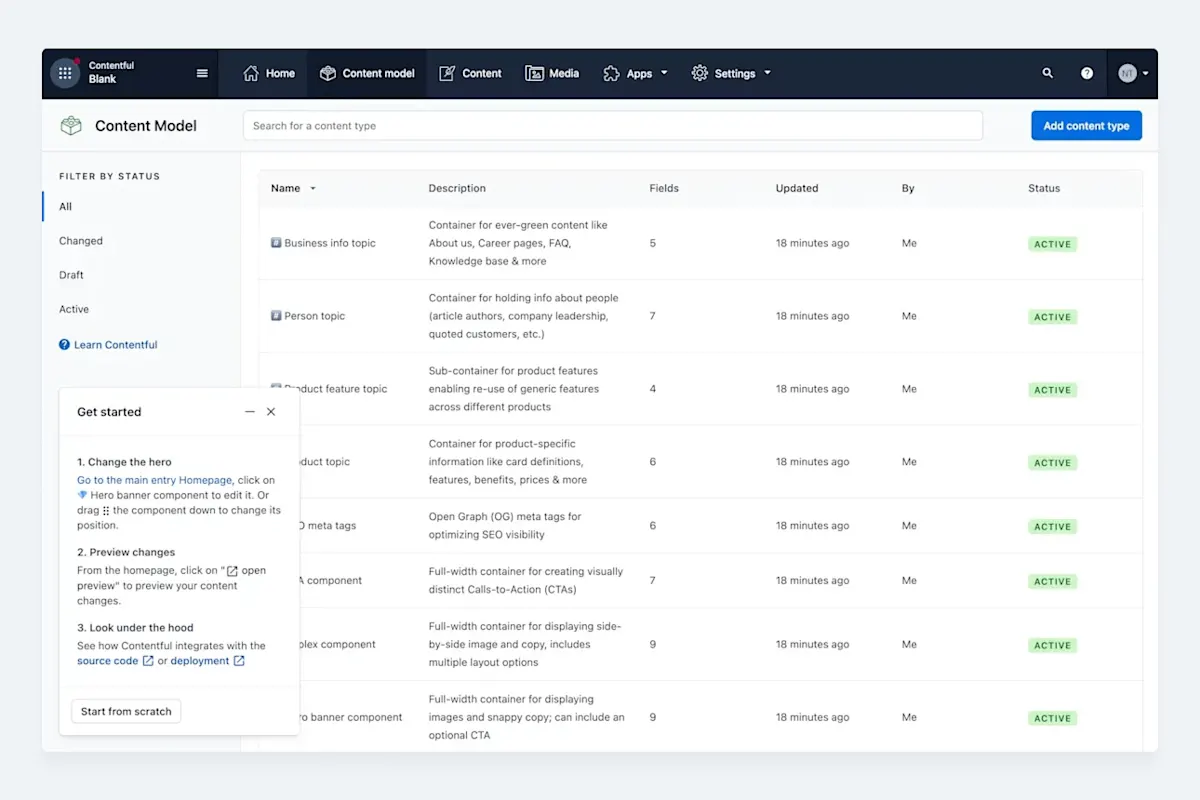Expand the Apps dropdown menu

click(x=635, y=73)
